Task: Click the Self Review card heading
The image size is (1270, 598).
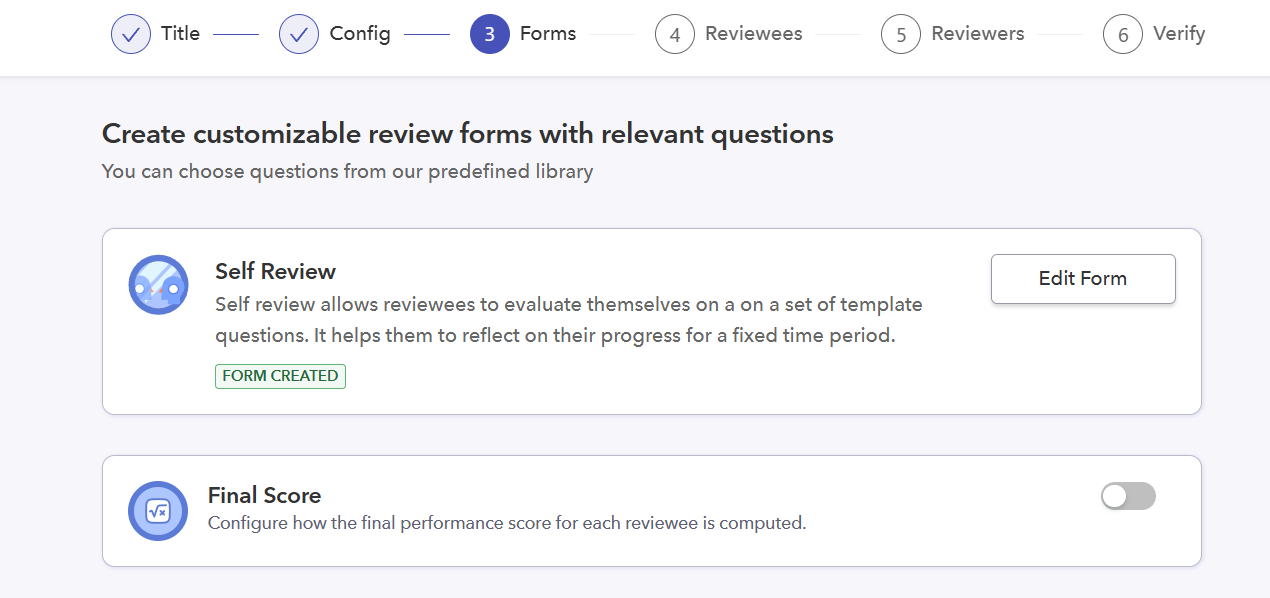Action: [x=276, y=271]
